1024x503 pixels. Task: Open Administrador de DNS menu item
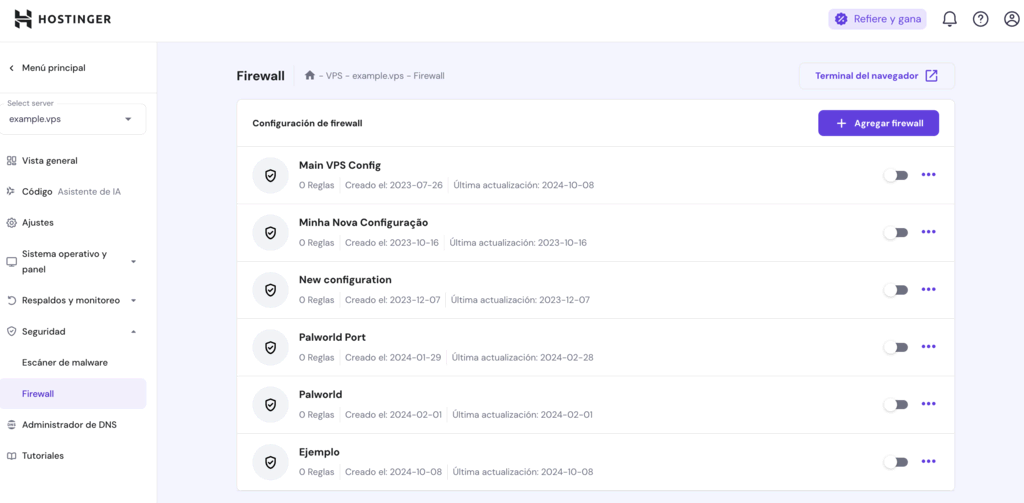click(x=69, y=424)
